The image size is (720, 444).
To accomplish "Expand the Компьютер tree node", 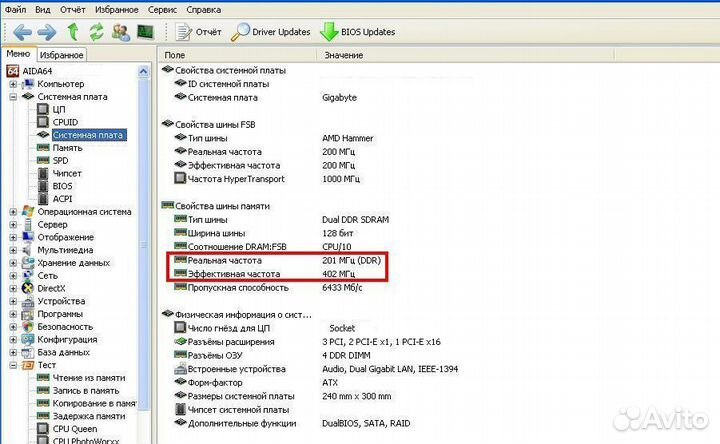I will click(13, 84).
